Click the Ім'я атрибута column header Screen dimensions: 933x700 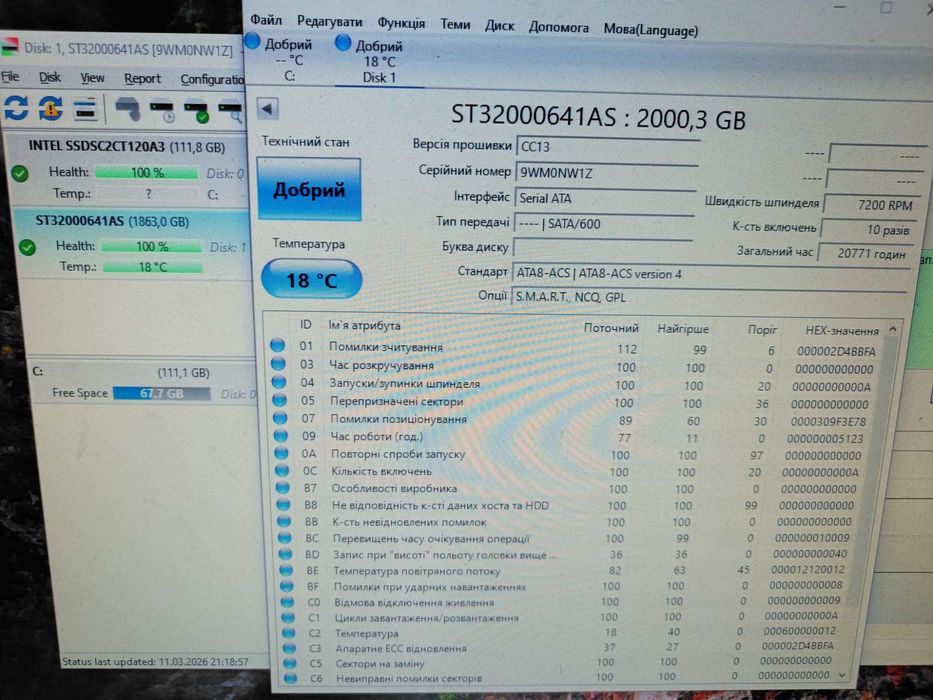pos(364,326)
